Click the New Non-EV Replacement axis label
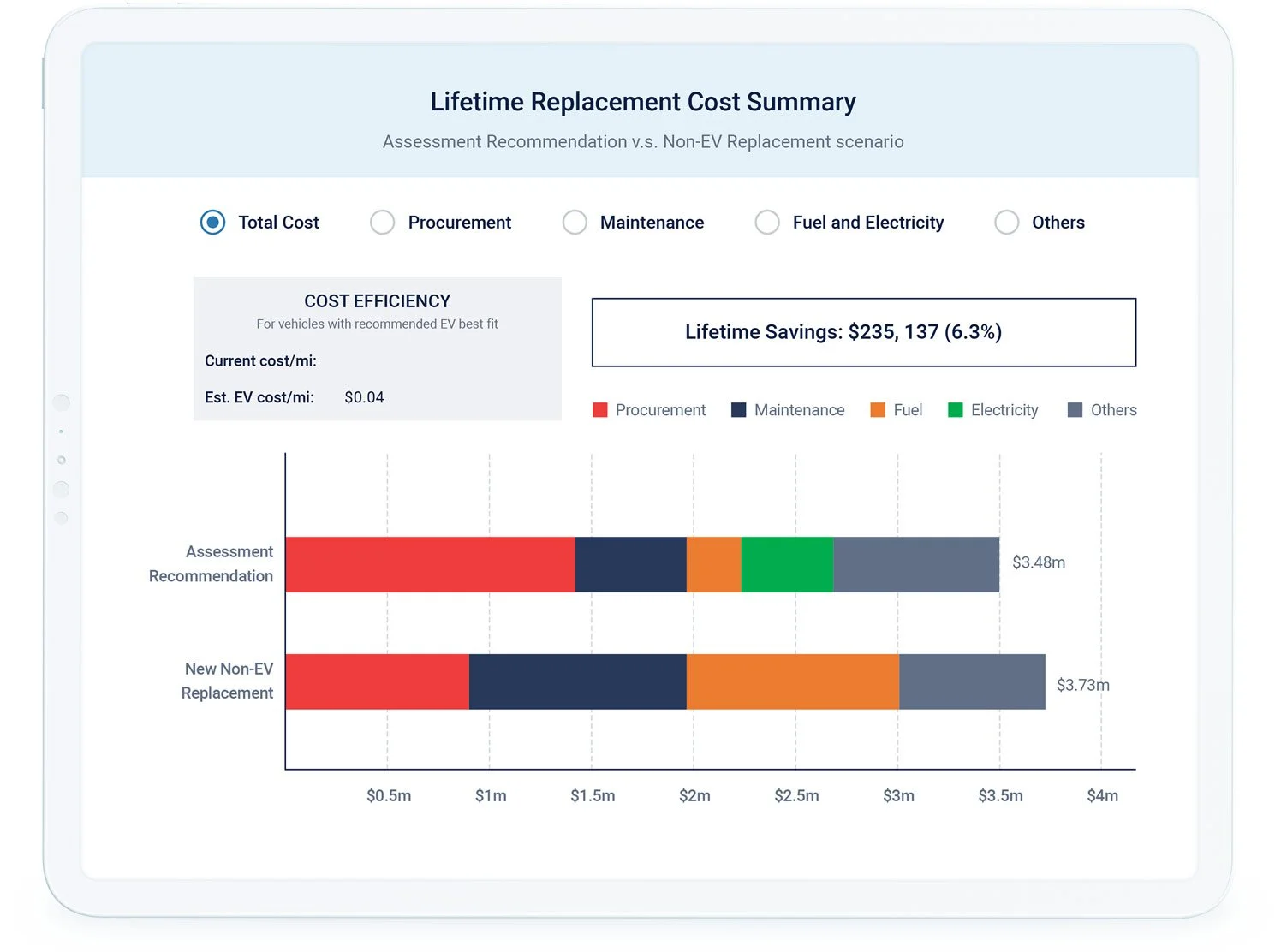 pos(228,681)
